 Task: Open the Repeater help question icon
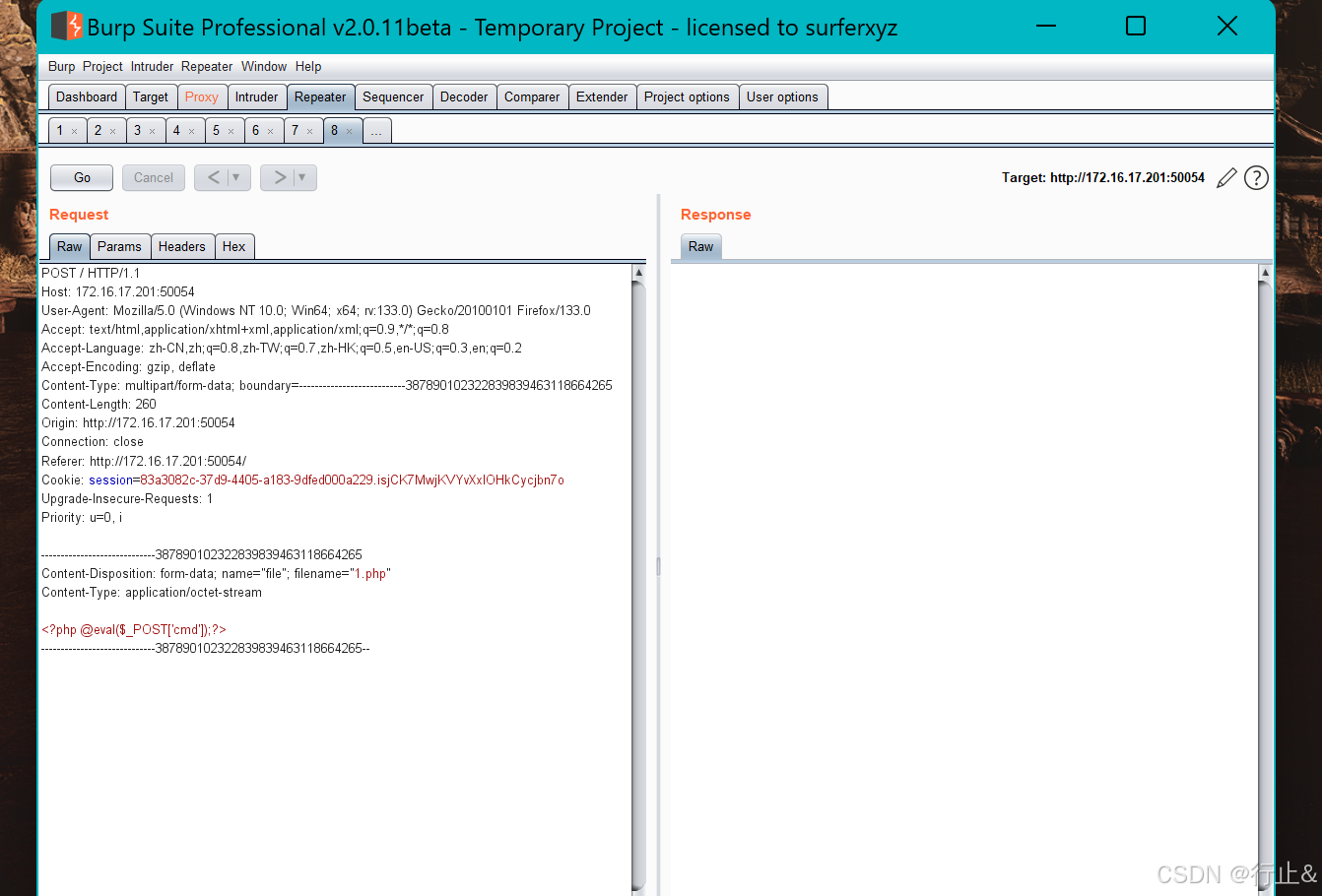click(1256, 178)
